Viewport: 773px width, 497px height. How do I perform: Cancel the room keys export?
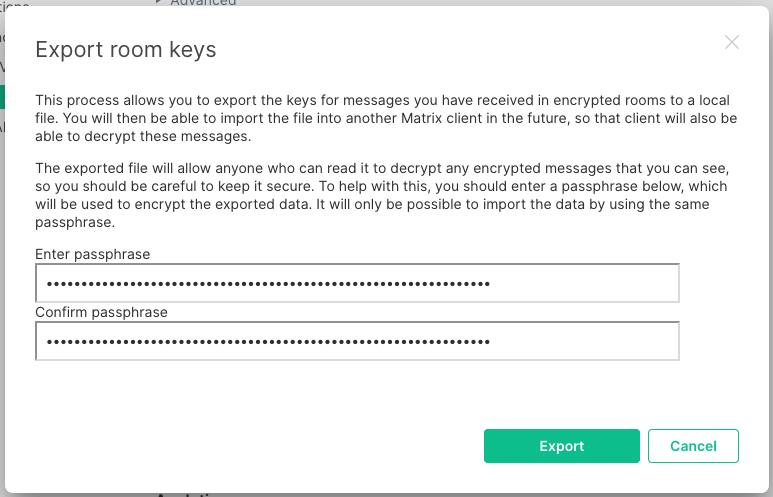tap(693, 446)
